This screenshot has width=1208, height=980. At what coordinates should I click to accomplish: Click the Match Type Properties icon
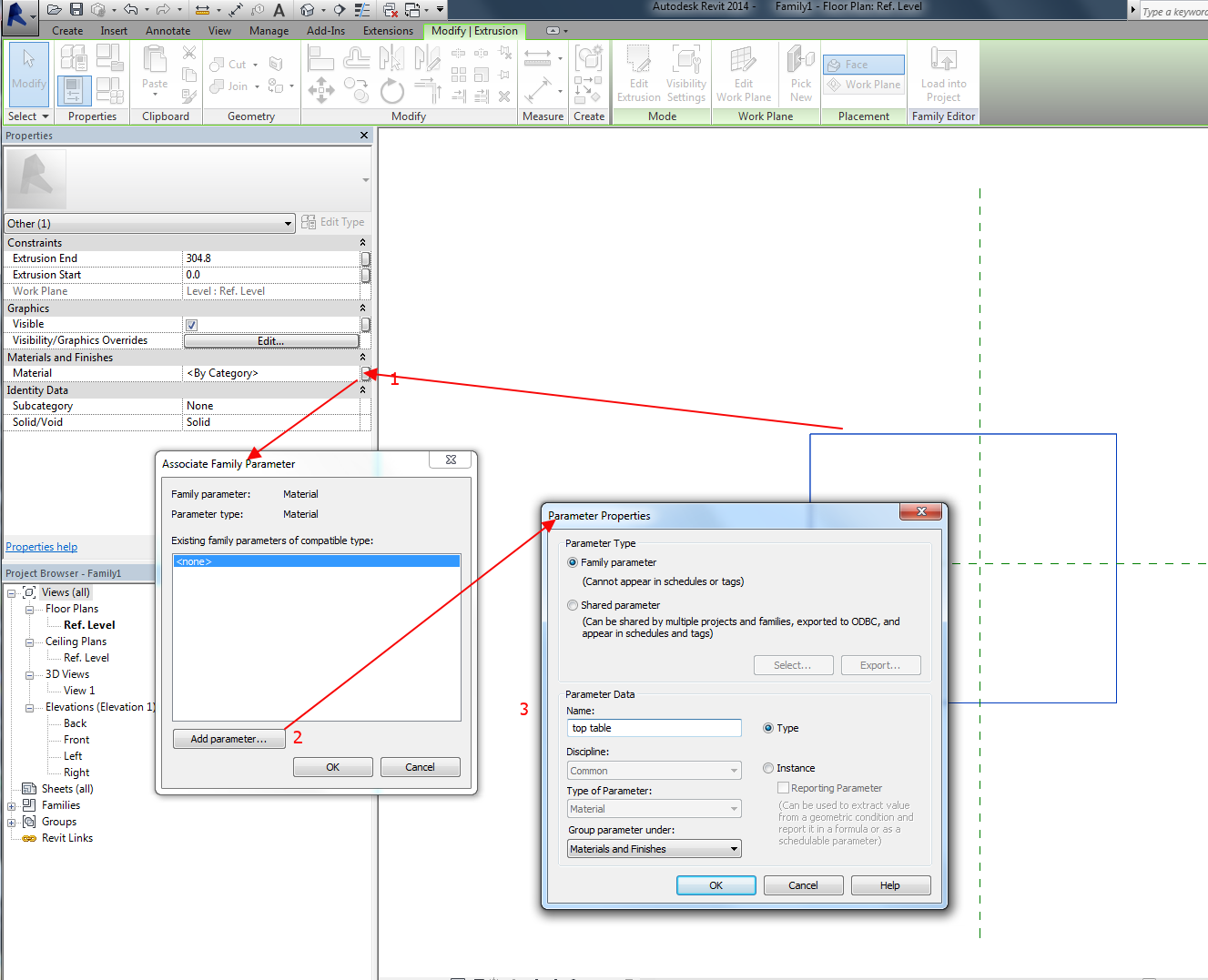tap(189, 96)
